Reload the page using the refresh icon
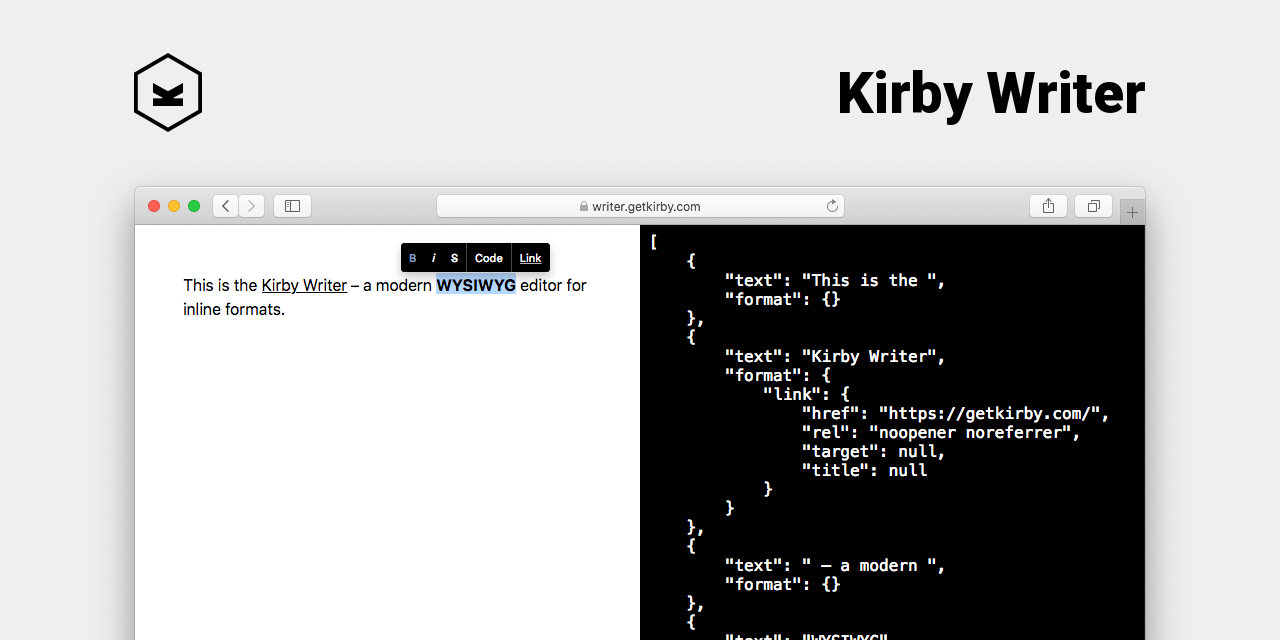This screenshot has height=640, width=1280. coord(832,205)
